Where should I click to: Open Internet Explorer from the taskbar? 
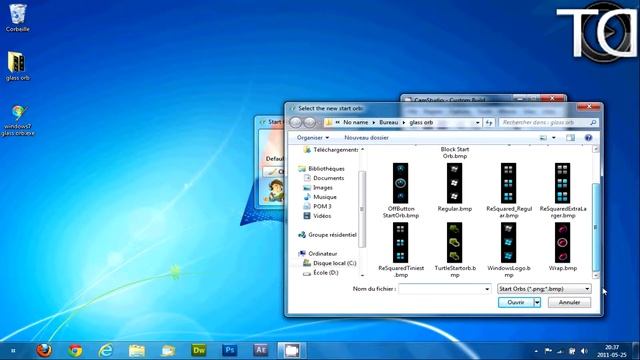click(106, 350)
